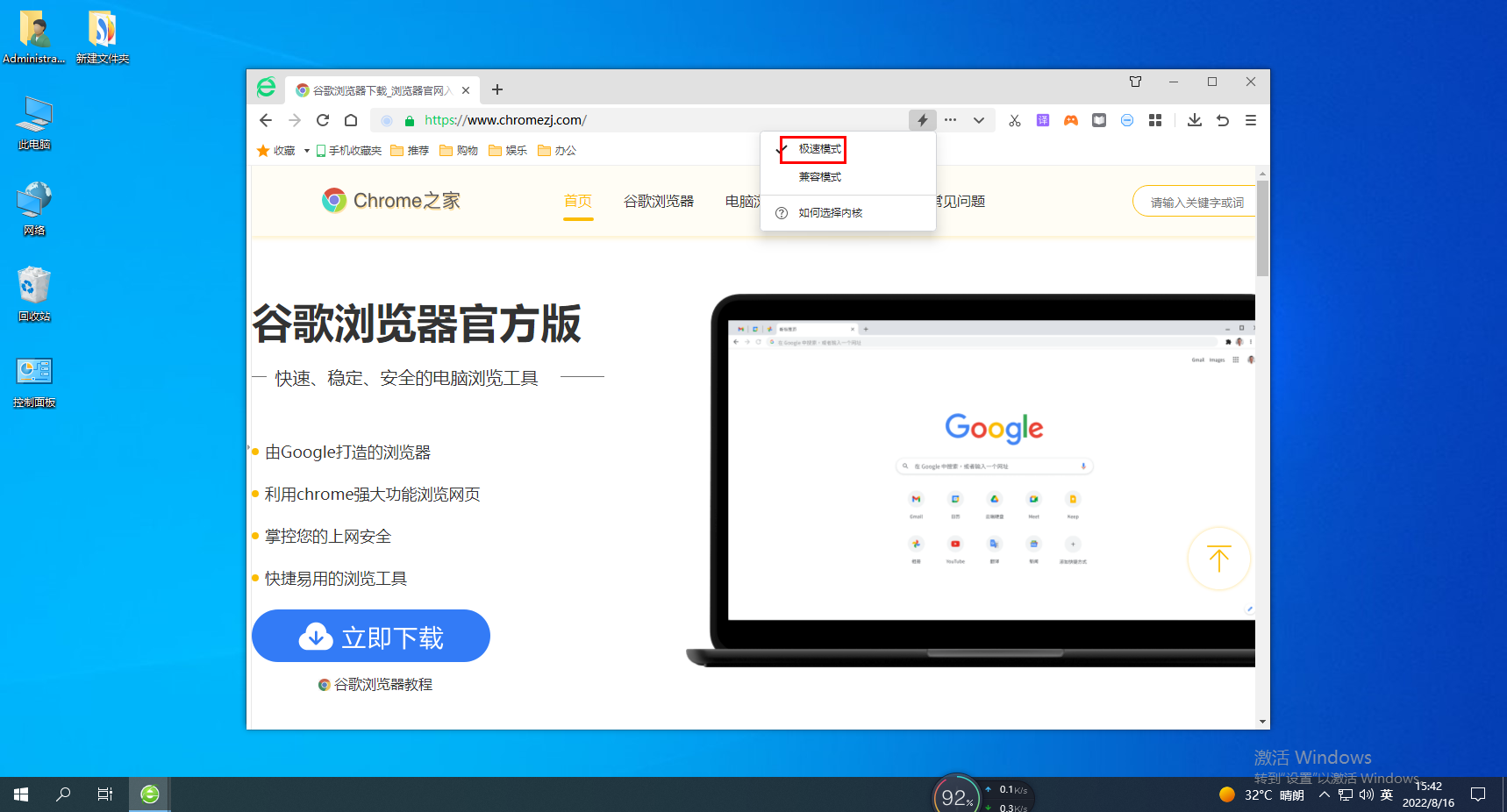Open the Windows Start menu
The width and height of the screenshot is (1507, 812).
click(x=21, y=794)
